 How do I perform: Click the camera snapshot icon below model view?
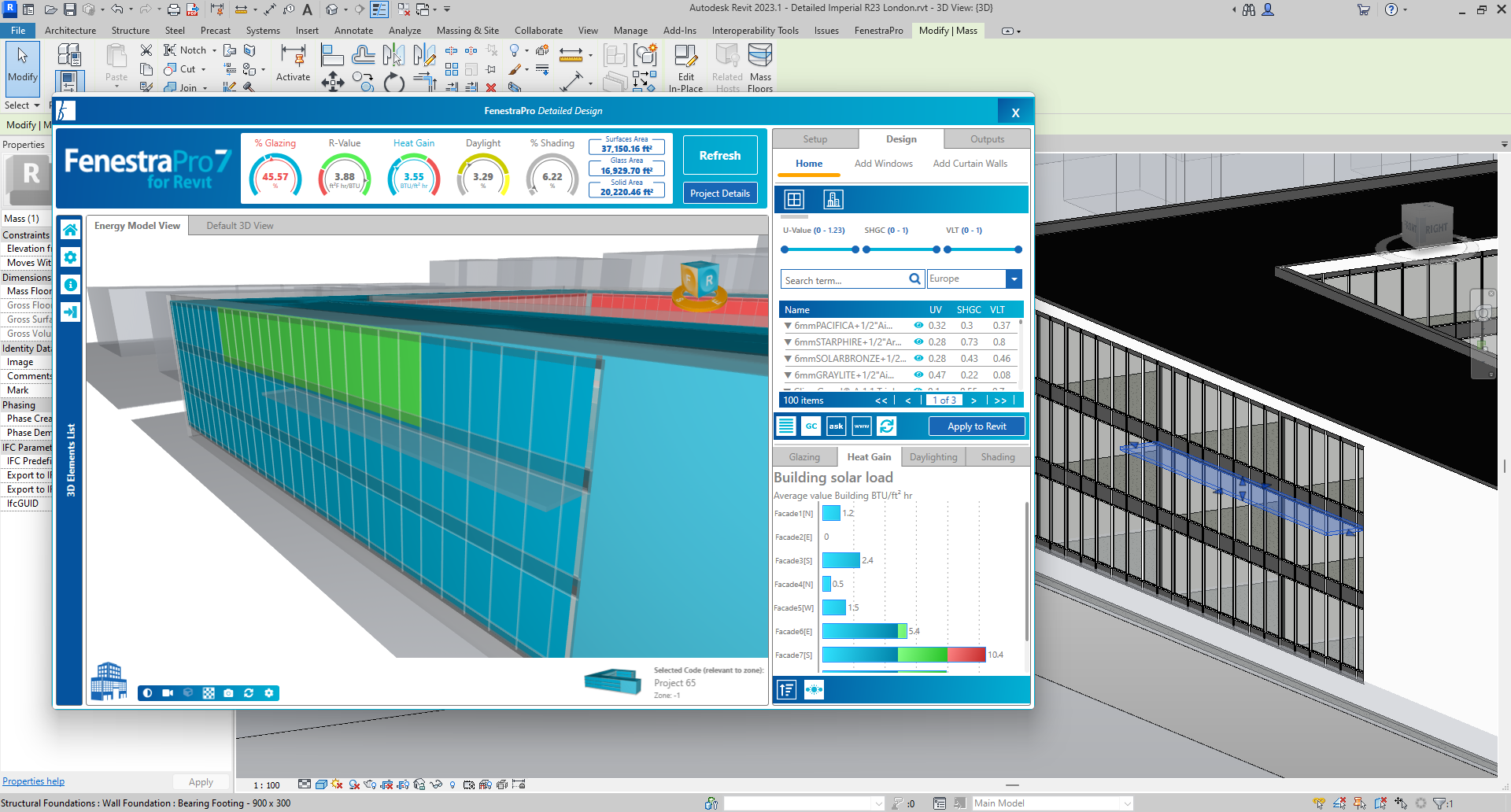(x=228, y=693)
